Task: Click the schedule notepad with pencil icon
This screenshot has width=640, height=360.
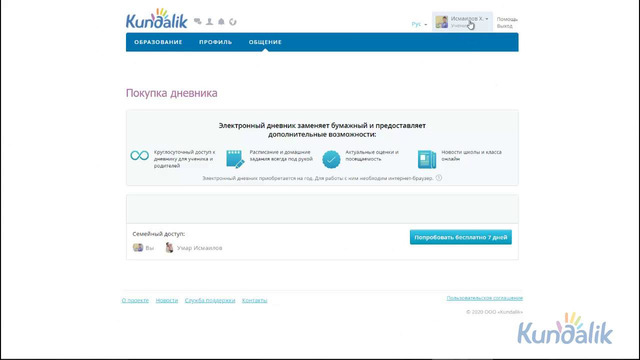Action: (235, 159)
